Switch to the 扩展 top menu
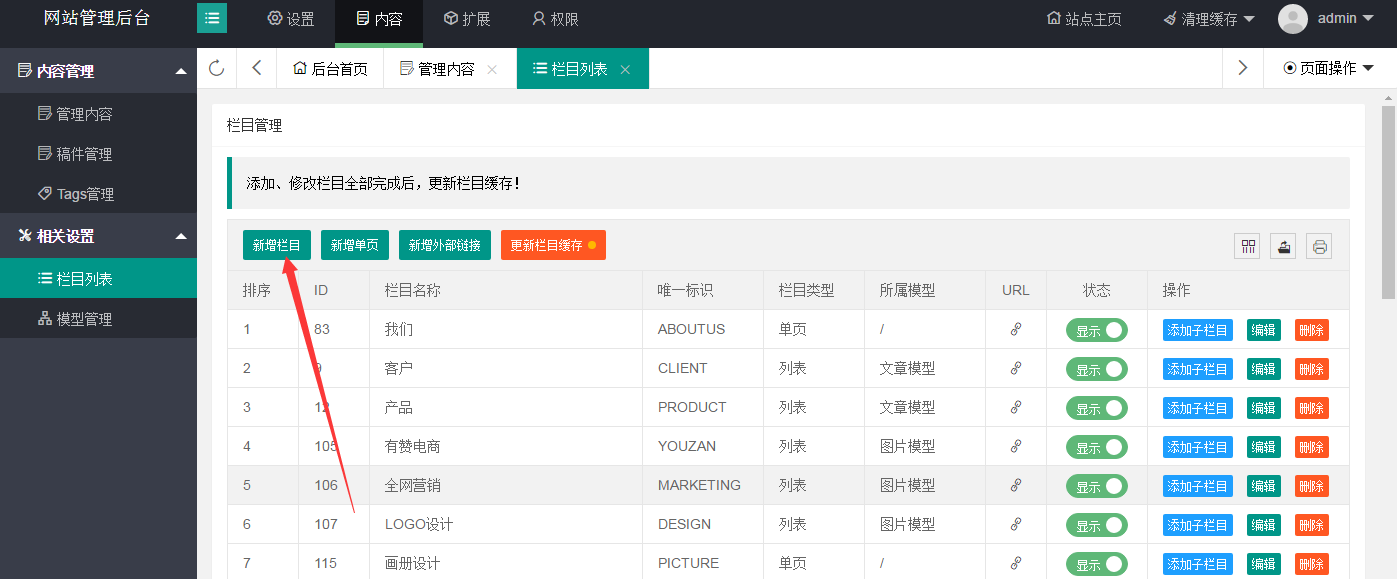 click(466, 19)
